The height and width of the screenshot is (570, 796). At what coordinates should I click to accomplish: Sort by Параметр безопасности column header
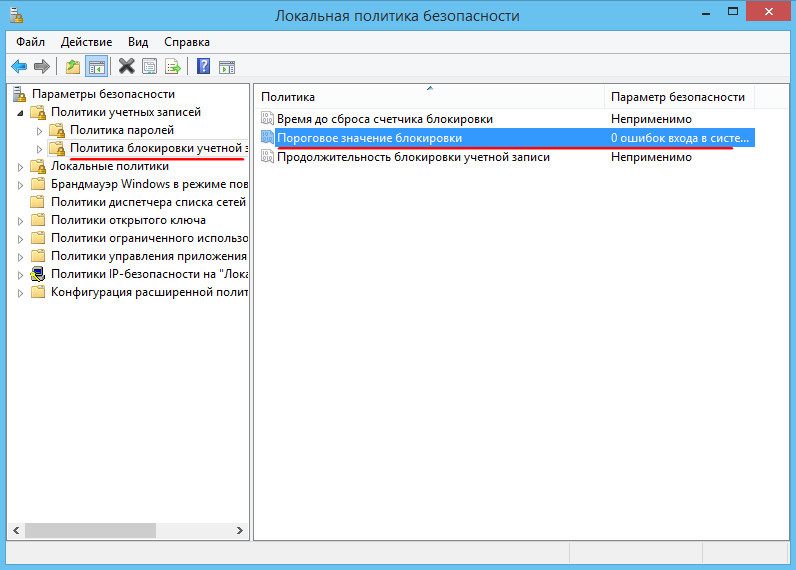[x=679, y=96]
